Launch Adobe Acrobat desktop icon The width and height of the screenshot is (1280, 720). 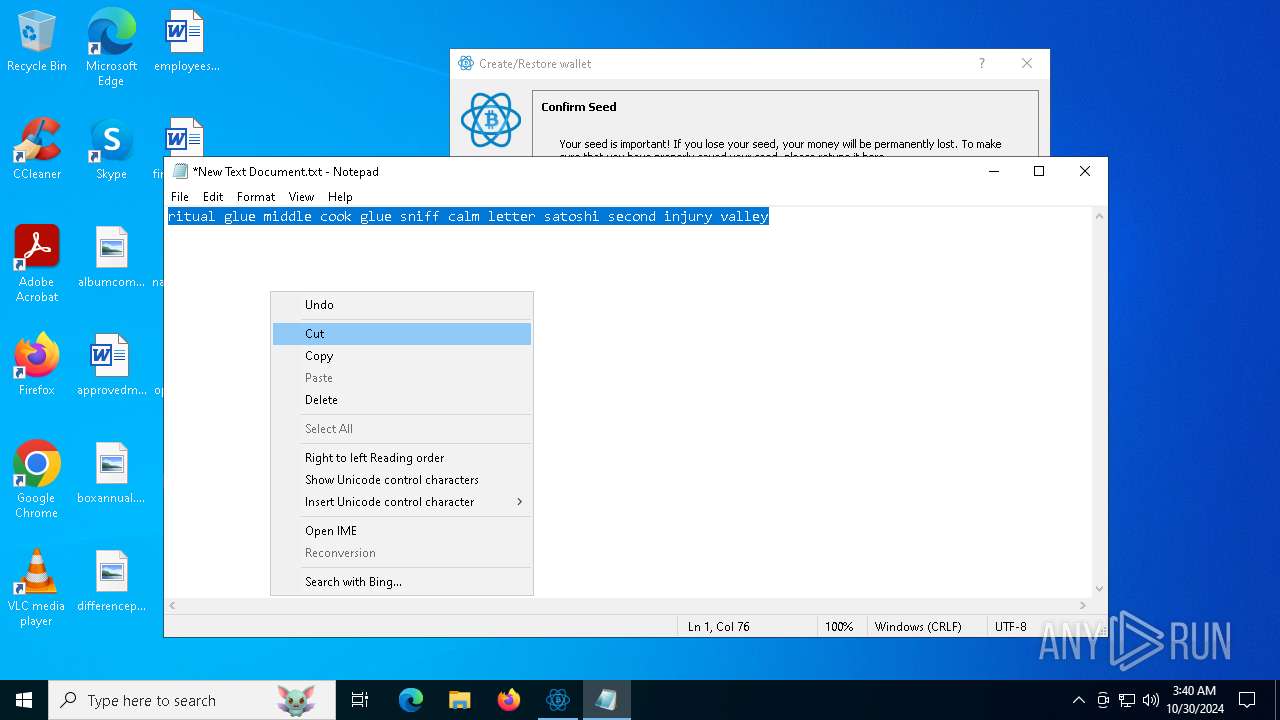tap(37, 263)
